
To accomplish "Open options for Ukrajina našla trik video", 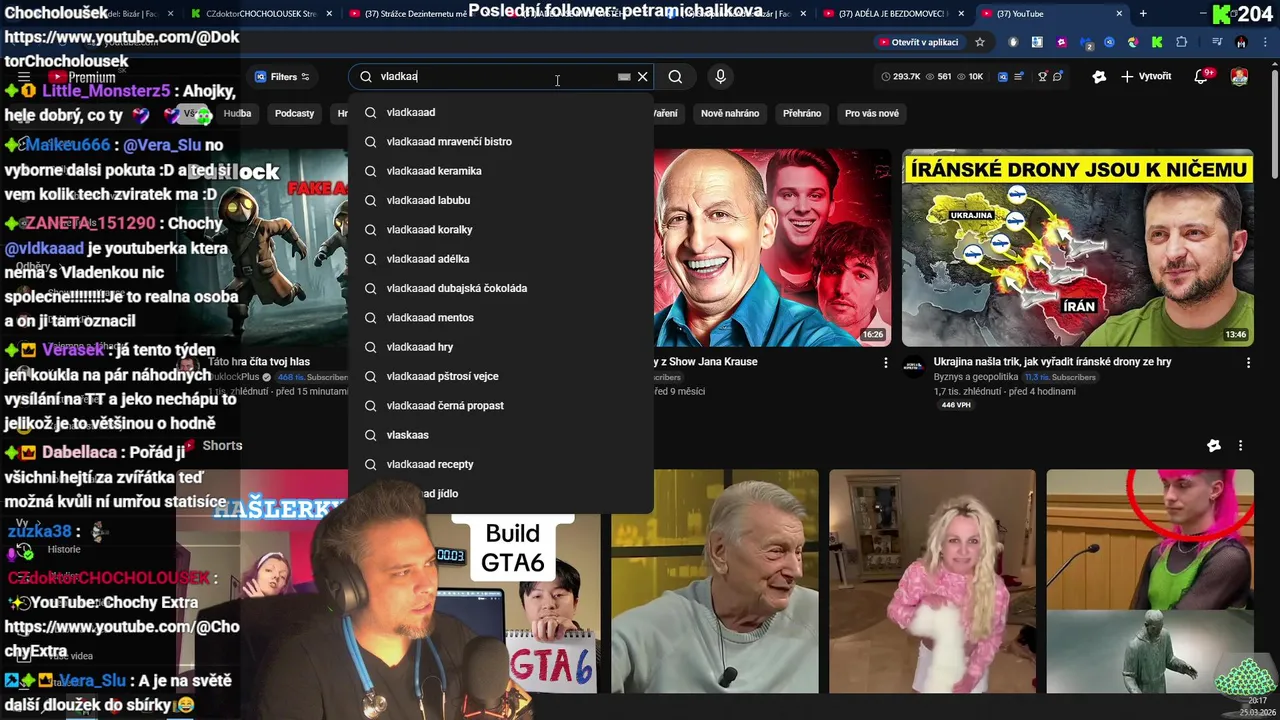I will coord(1248,363).
